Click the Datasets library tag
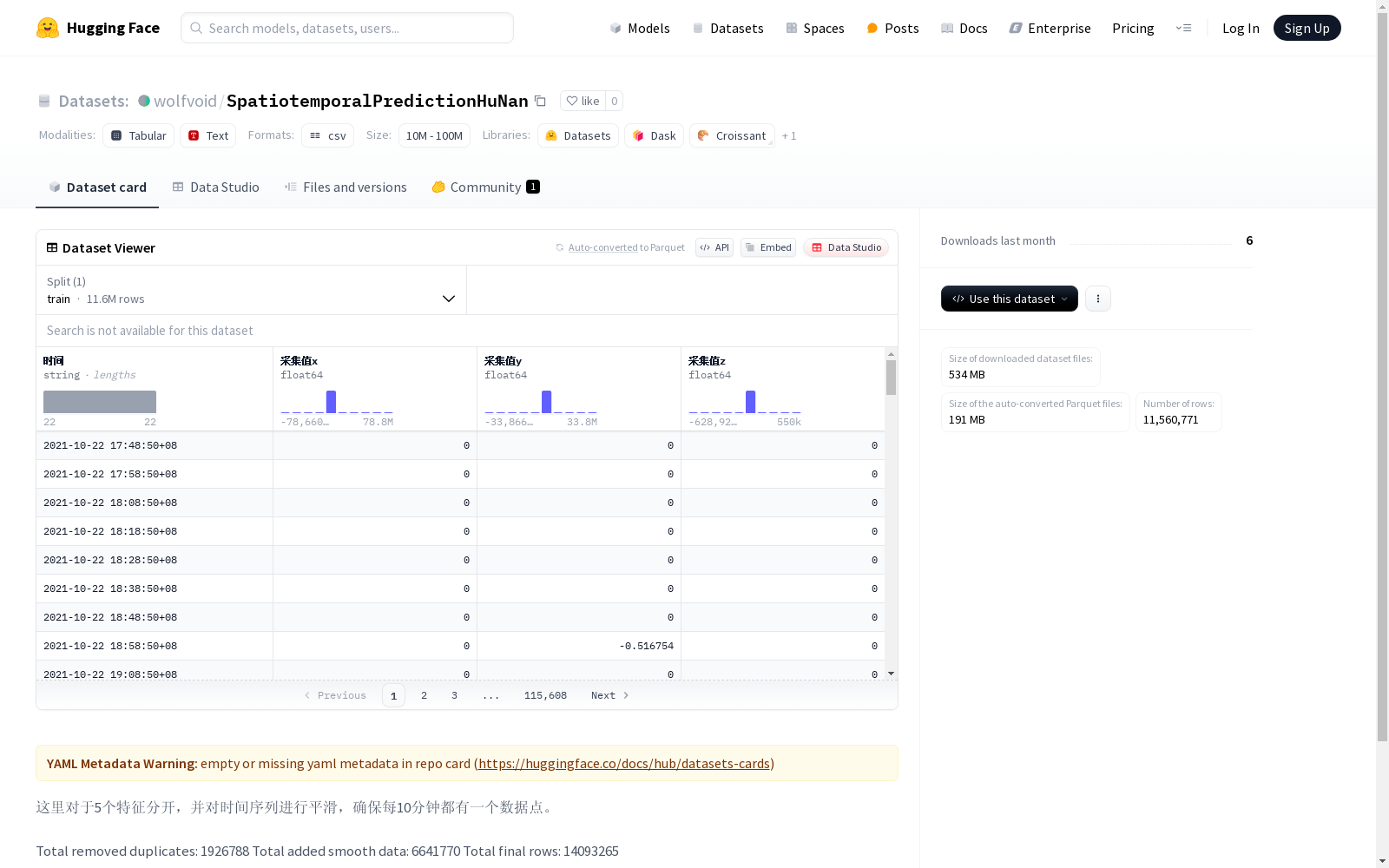 (578, 135)
